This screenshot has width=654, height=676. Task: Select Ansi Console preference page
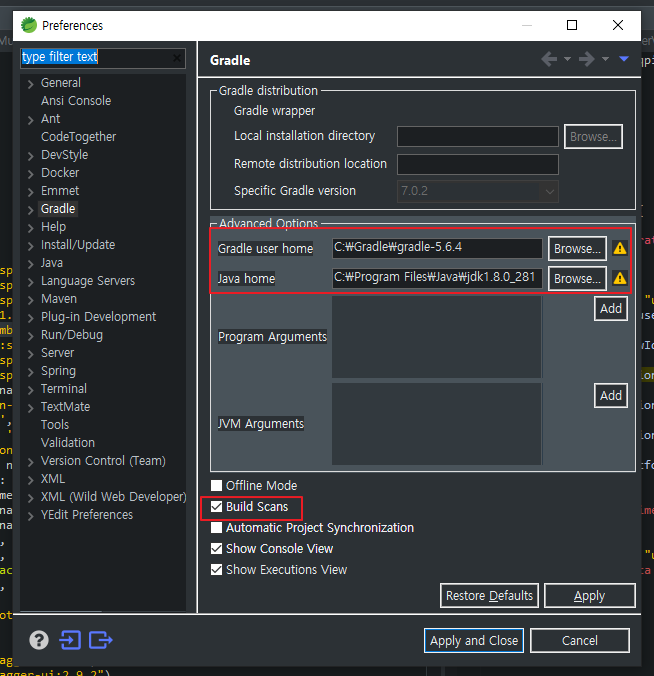[x=76, y=101]
